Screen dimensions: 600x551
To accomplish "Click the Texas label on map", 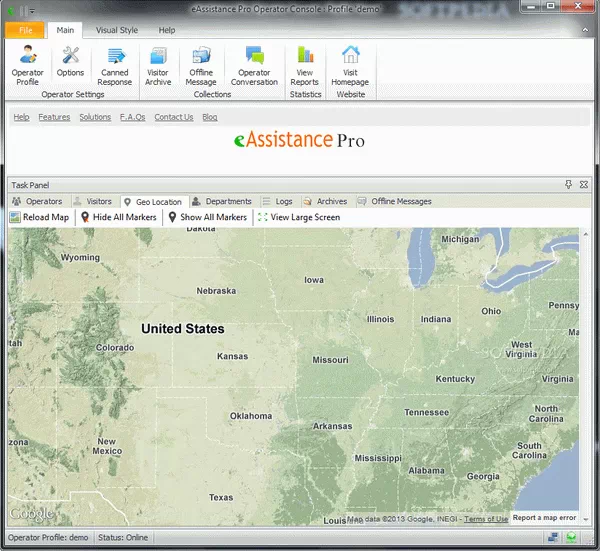I will tap(221, 497).
